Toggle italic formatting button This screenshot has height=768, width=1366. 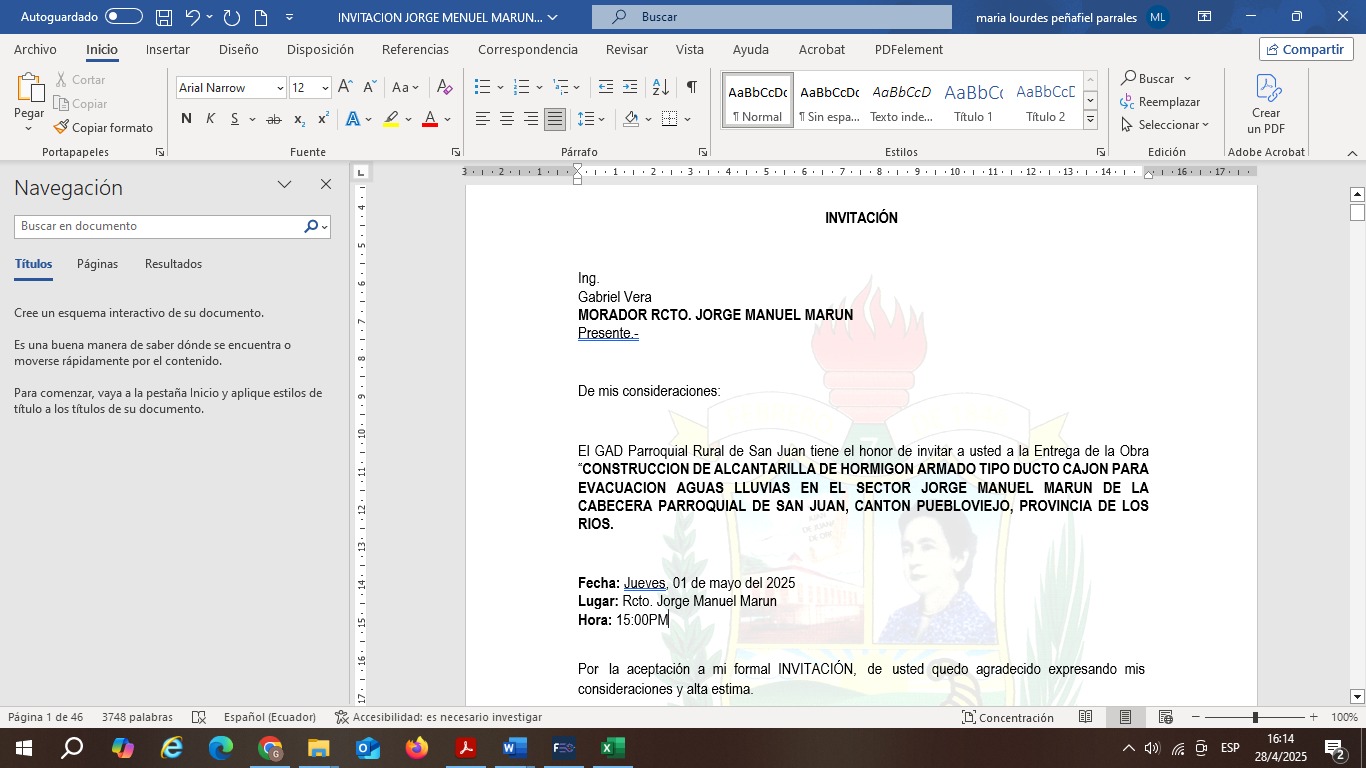click(210, 119)
